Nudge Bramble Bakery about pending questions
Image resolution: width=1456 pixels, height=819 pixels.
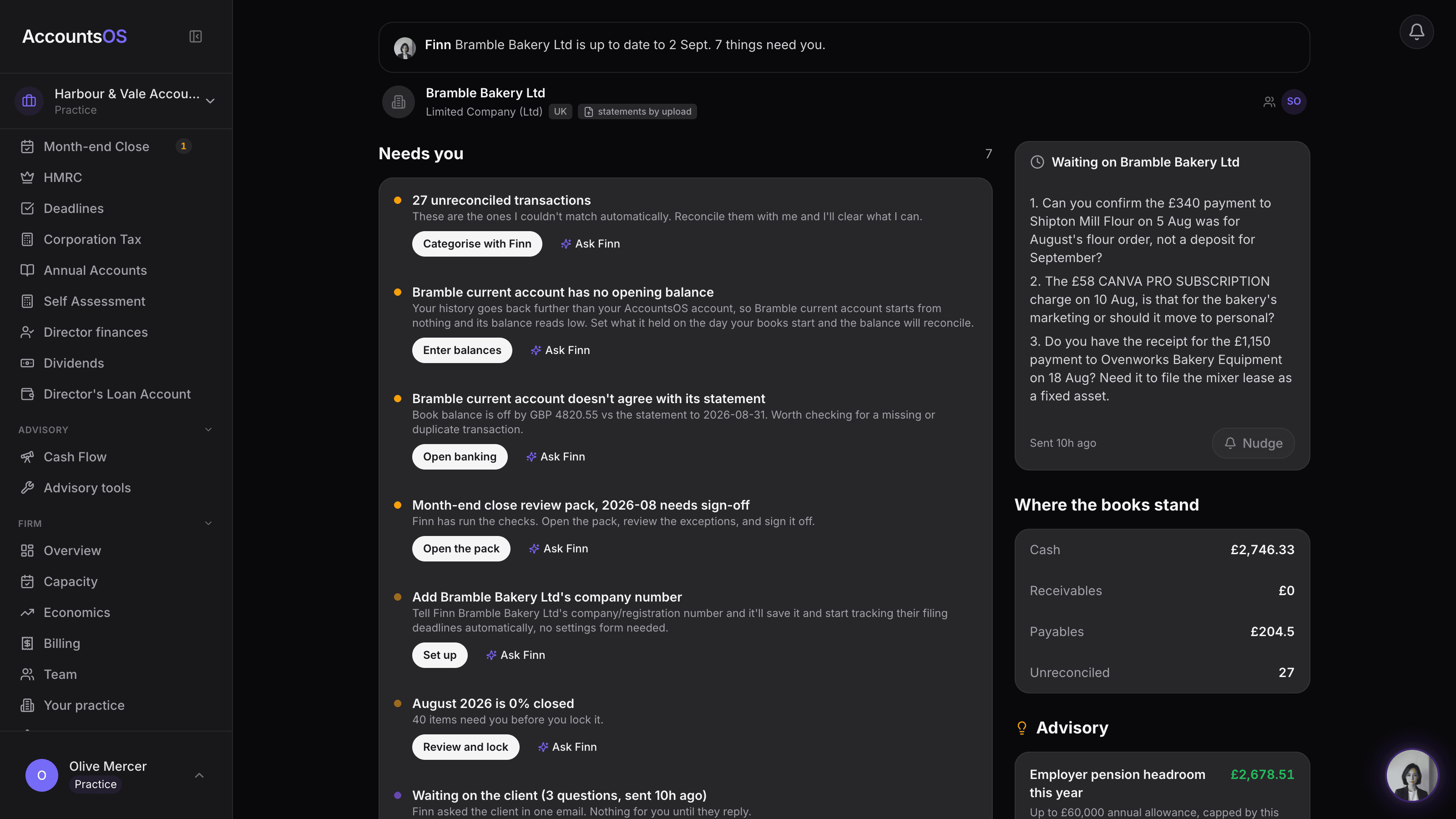1253,443
